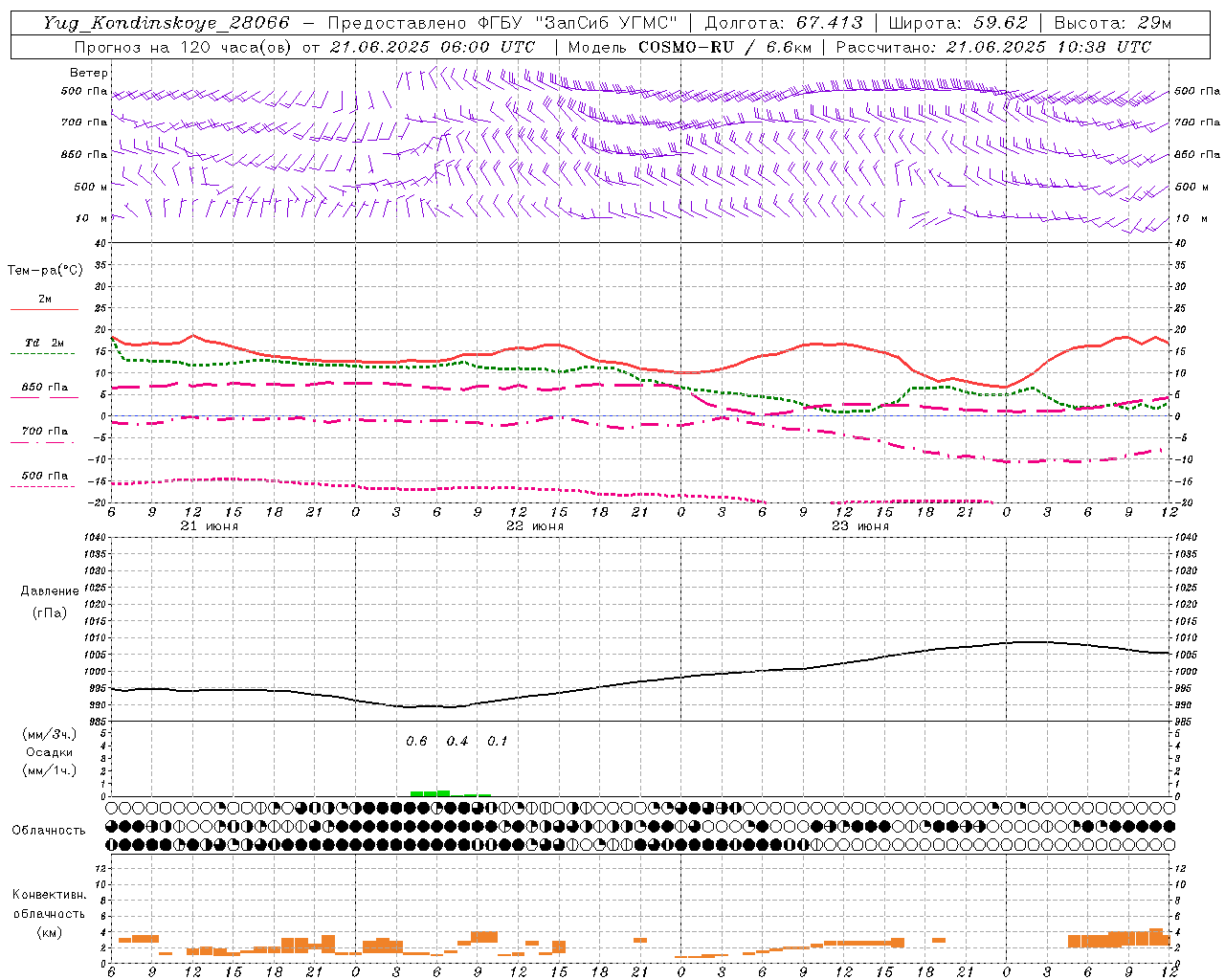Click the elevation value Высота: 29м
Screen dimensions: 1225x980
pyautogui.click(x=1112, y=23)
